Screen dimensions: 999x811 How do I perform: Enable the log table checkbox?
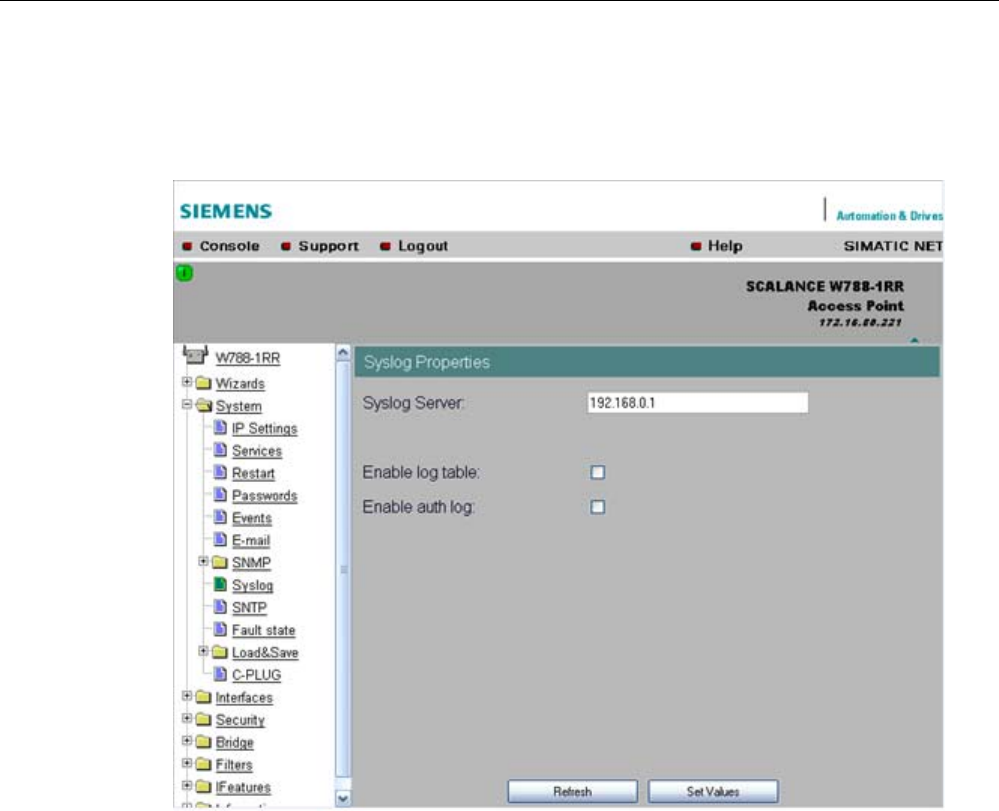pyautogui.click(x=598, y=472)
